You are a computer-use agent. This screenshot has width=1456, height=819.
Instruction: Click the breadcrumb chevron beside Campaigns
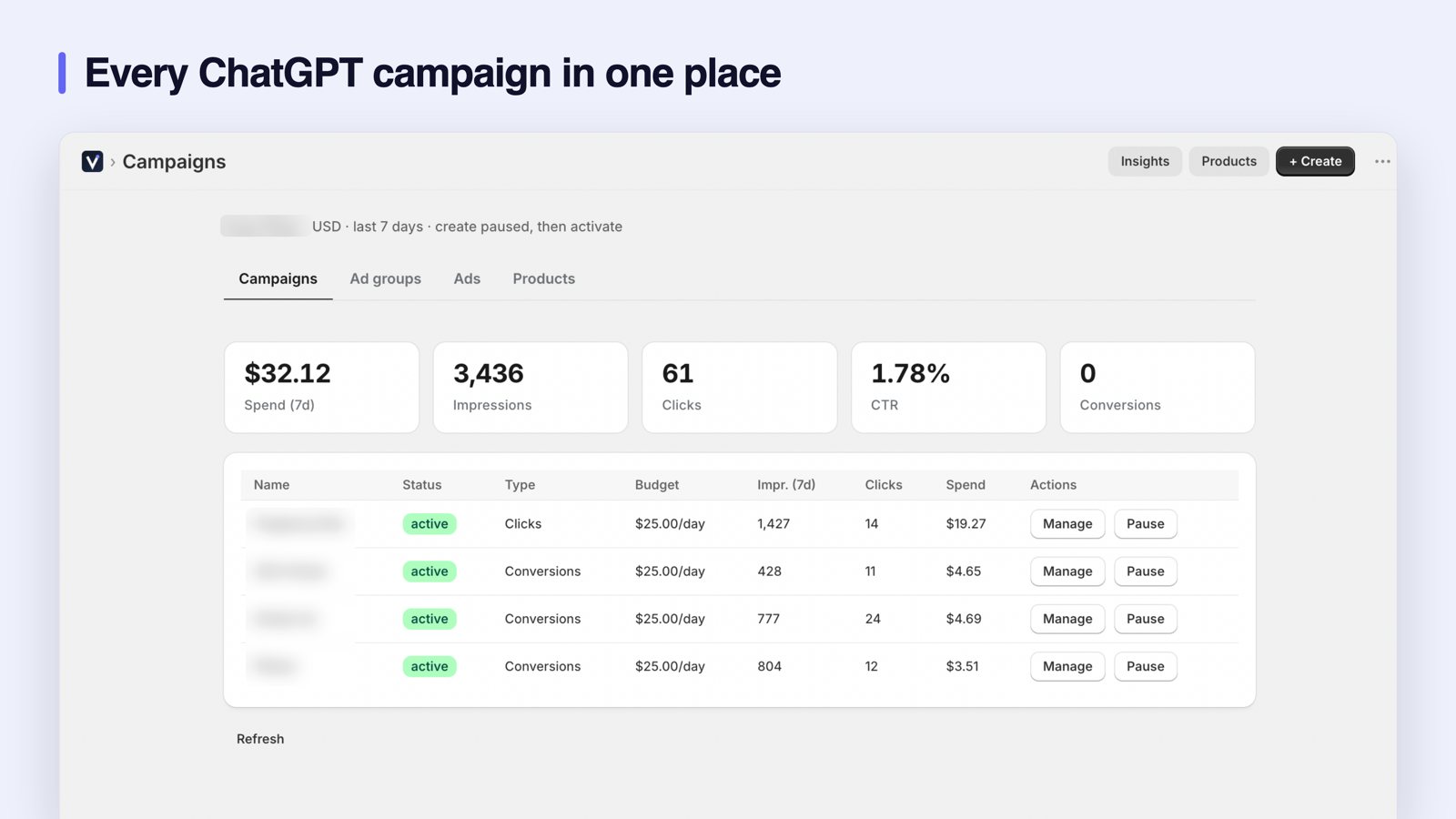[x=113, y=162]
